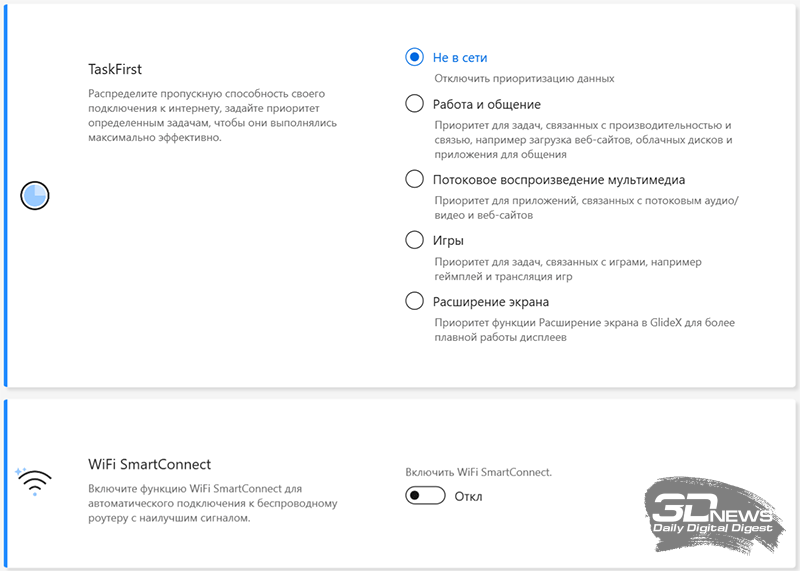
Task: Click the 'Игры' option label text
Action: coord(448,240)
